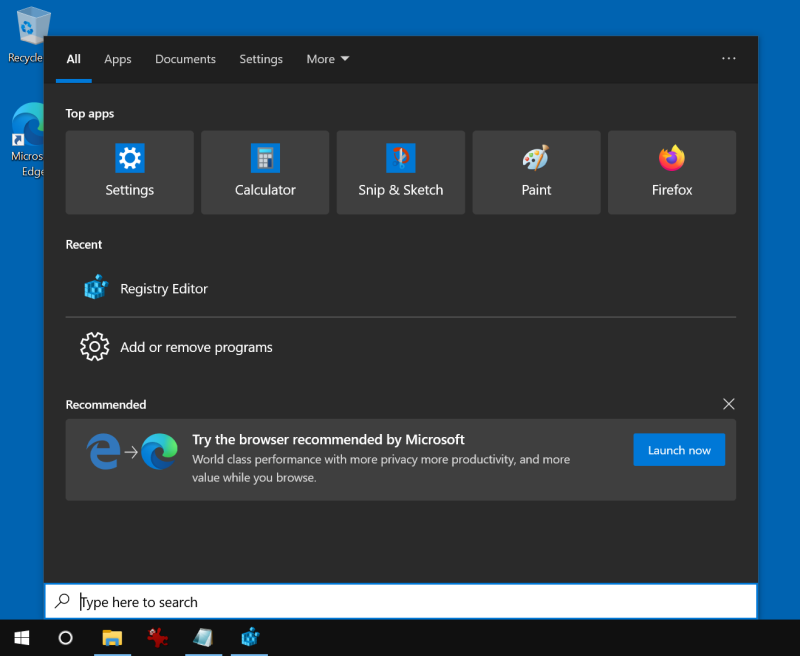The image size is (800, 656).
Task: Launch Calculator from Top apps
Action: click(265, 172)
